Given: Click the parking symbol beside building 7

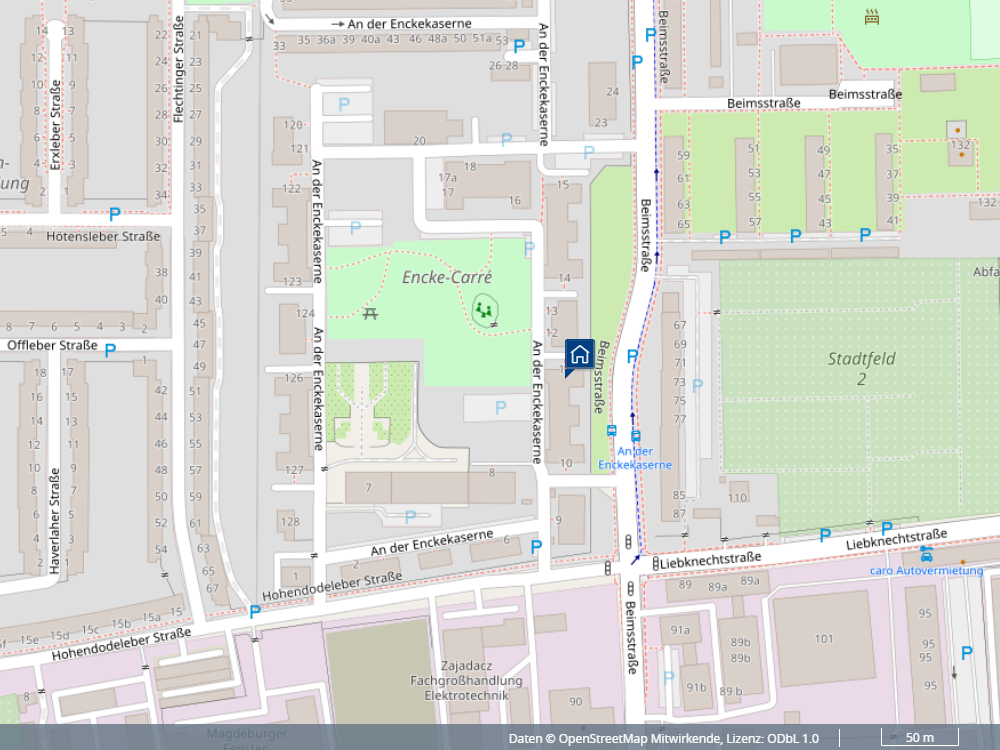Looking at the screenshot, I should coord(410,516).
